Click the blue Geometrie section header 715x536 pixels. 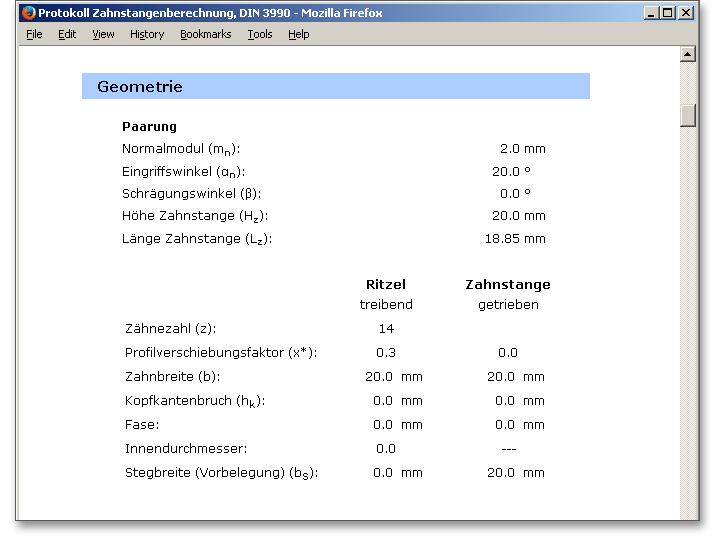335,87
